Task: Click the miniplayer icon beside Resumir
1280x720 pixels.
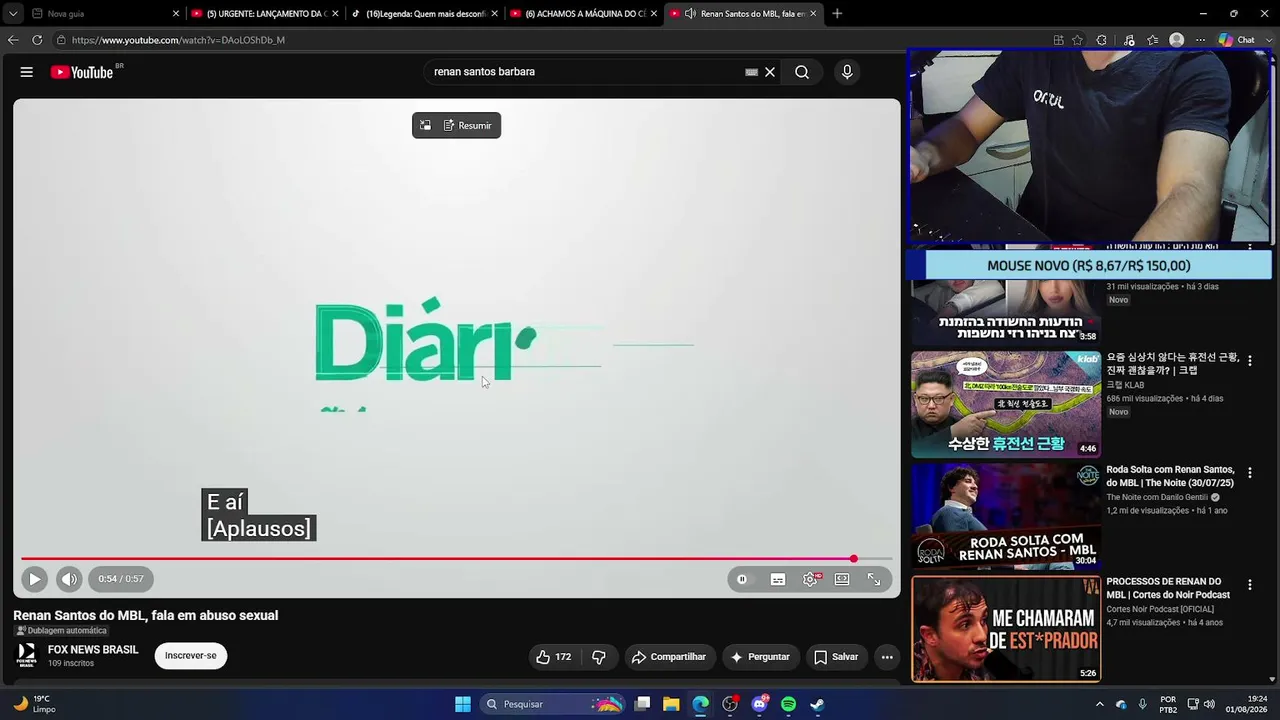Action: pos(425,126)
